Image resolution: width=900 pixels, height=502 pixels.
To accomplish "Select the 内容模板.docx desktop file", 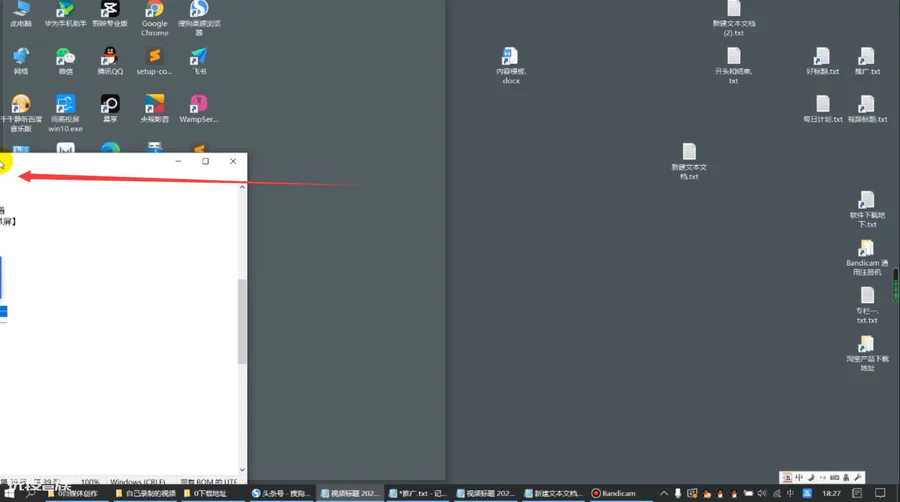I will 510,66.
